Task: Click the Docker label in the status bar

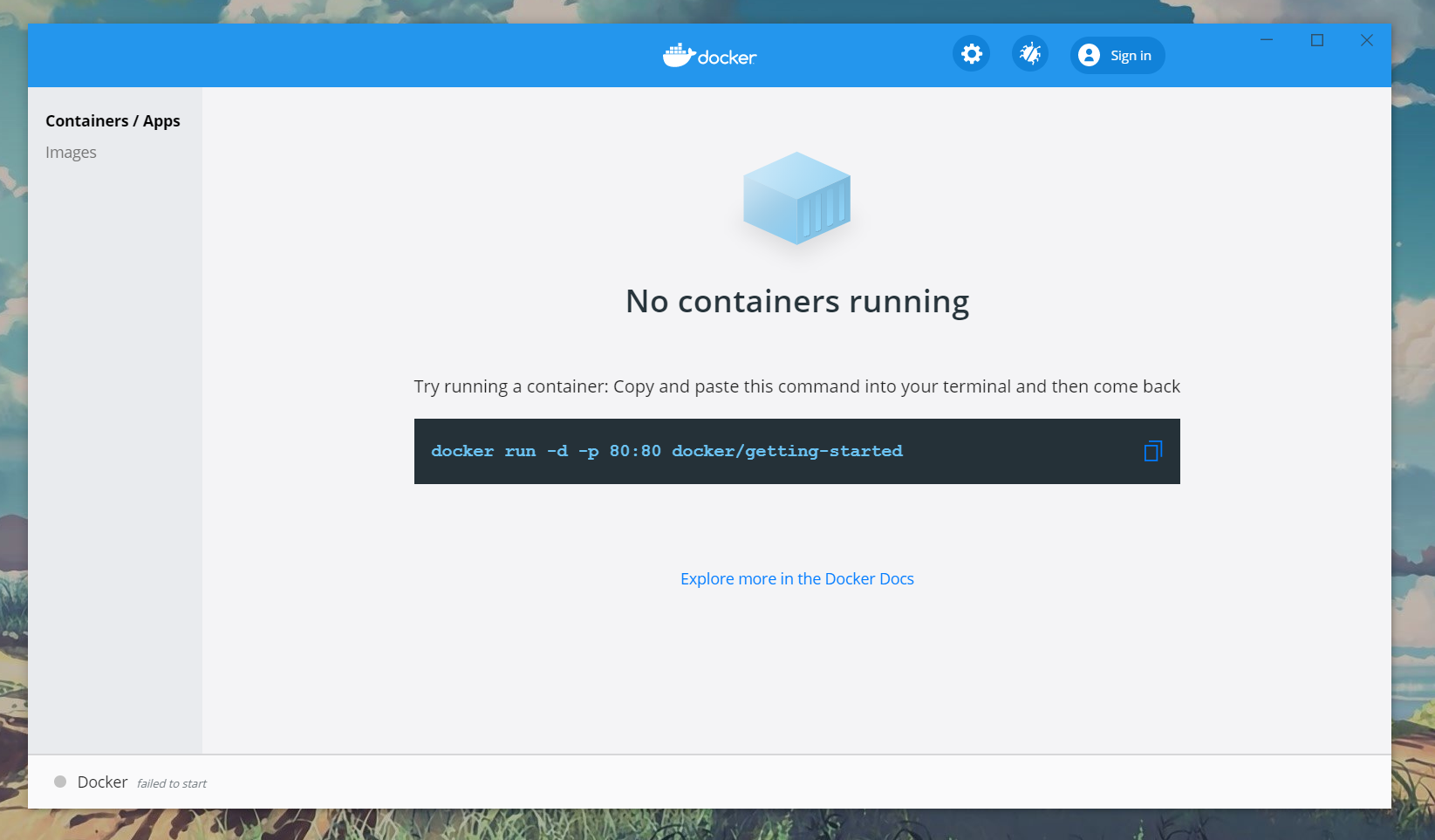Action: click(102, 782)
